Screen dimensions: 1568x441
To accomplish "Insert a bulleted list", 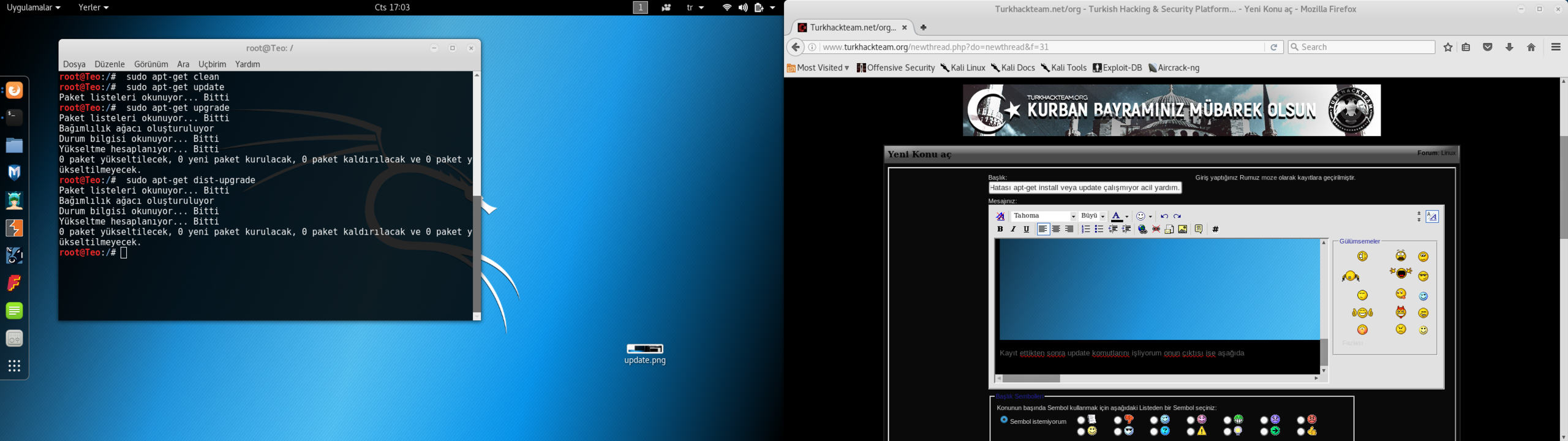I will 1099,229.
